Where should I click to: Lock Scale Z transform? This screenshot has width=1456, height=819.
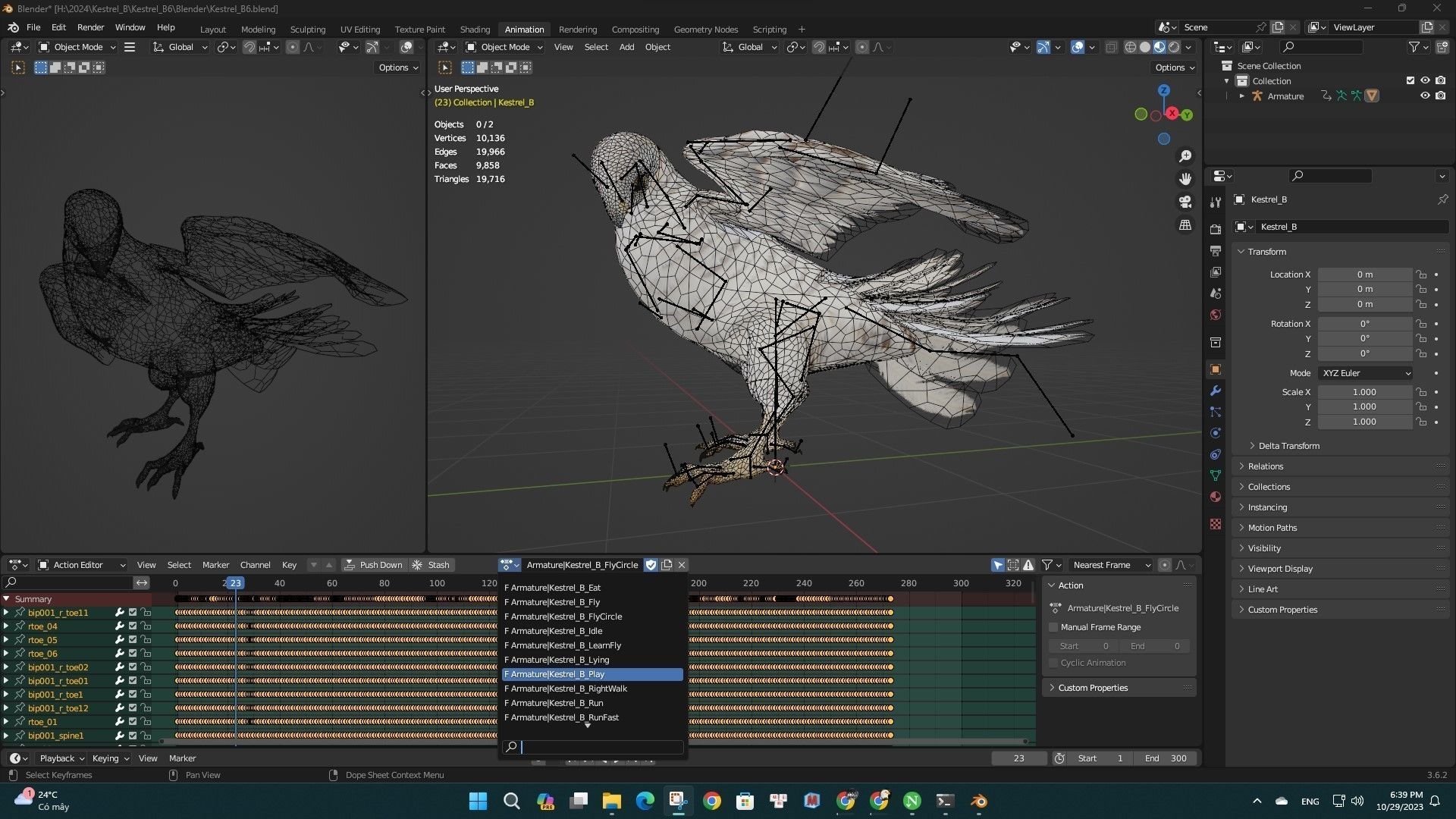click(x=1422, y=422)
